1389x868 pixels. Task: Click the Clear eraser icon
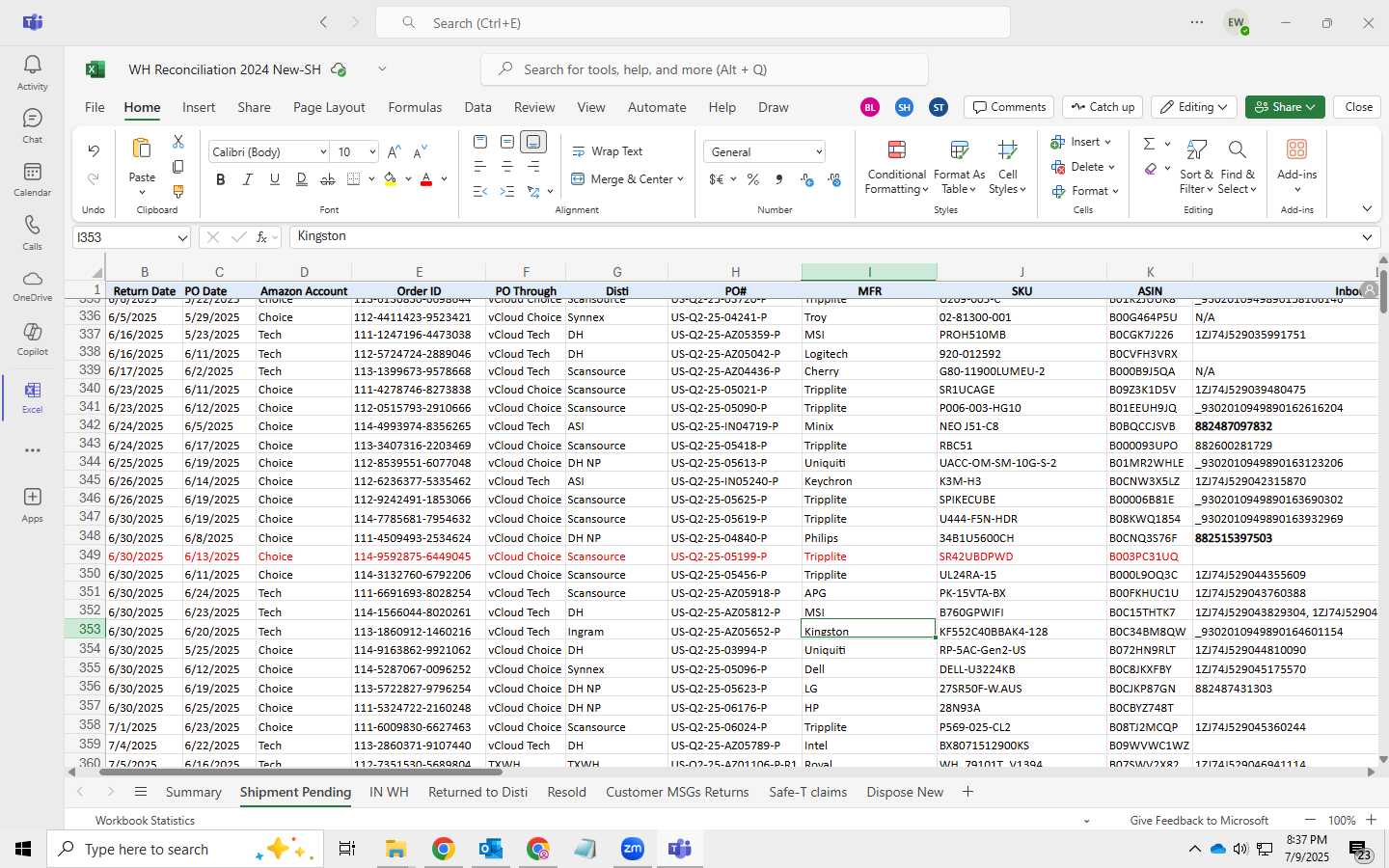tap(1150, 169)
